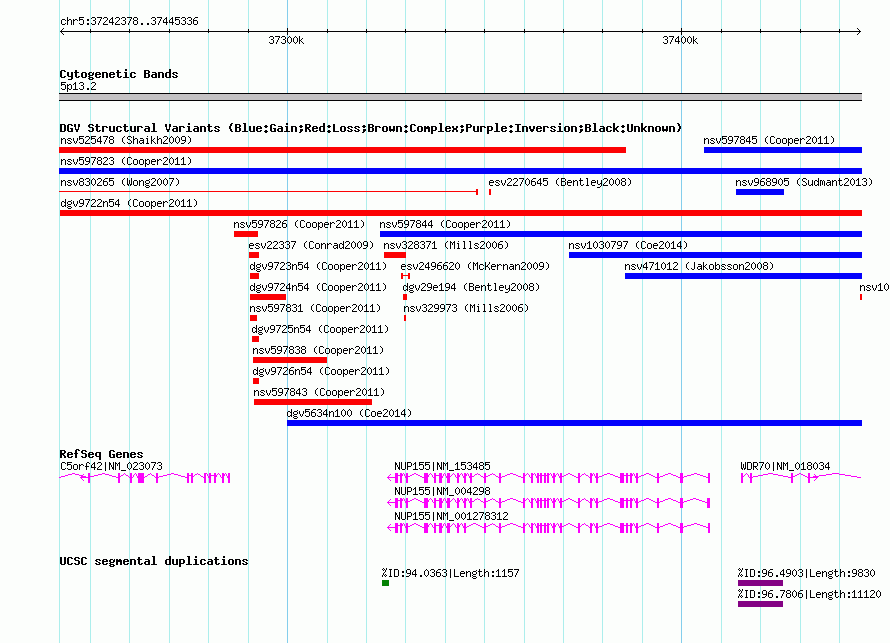Click the NUP155|NM_153485 gene label

click(x=442, y=466)
